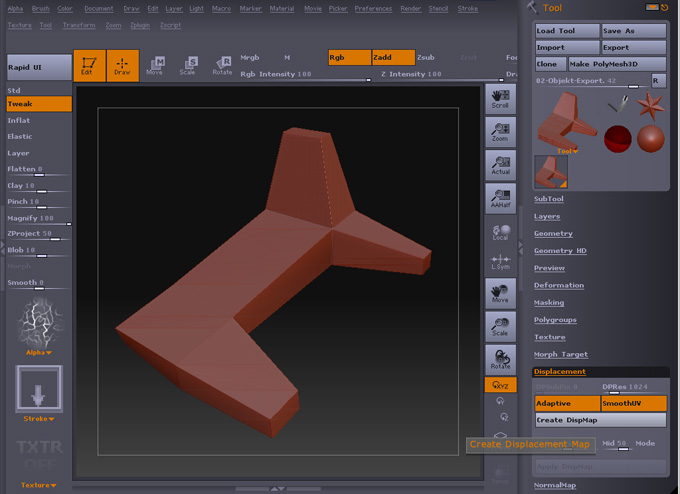Viewport: 680px width, 494px height.
Task: Enable AAHalf antialiased half view
Action: [500, 198]
